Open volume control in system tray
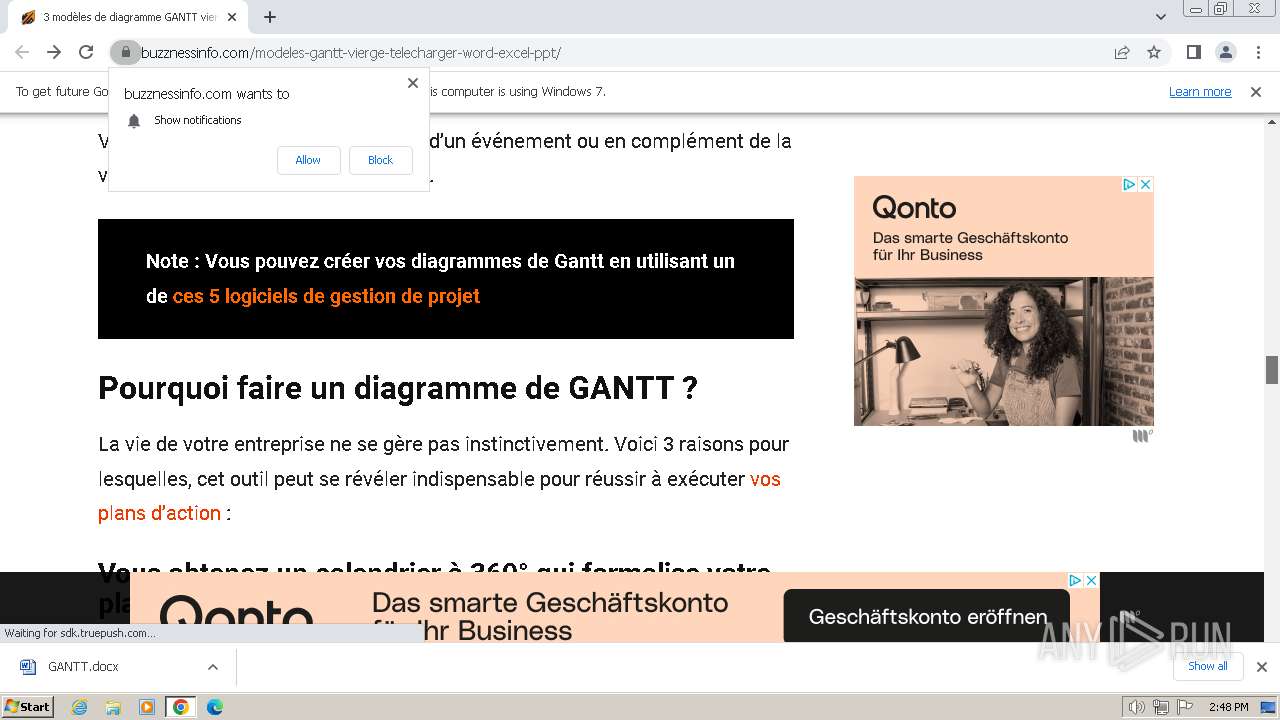 point(1136,707)
